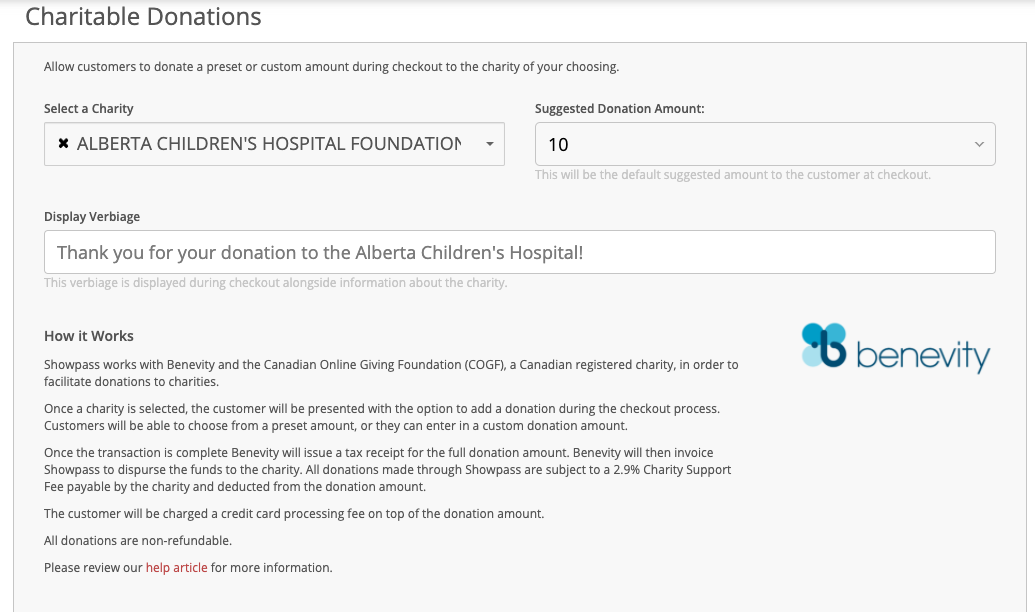Click the Select a Charity label
This screenshot has width=1035, height=612.
tap(88, 109)
